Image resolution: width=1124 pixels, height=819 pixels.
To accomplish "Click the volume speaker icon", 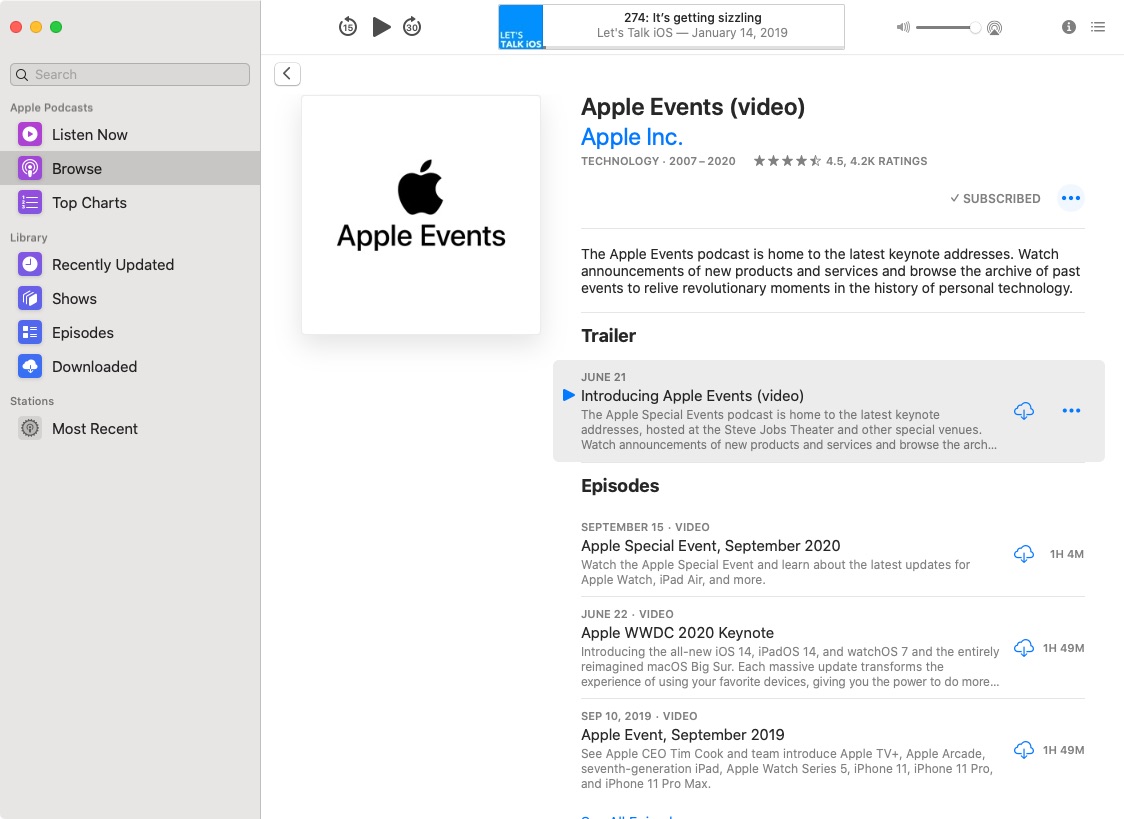I will click(x=903, y=27).
